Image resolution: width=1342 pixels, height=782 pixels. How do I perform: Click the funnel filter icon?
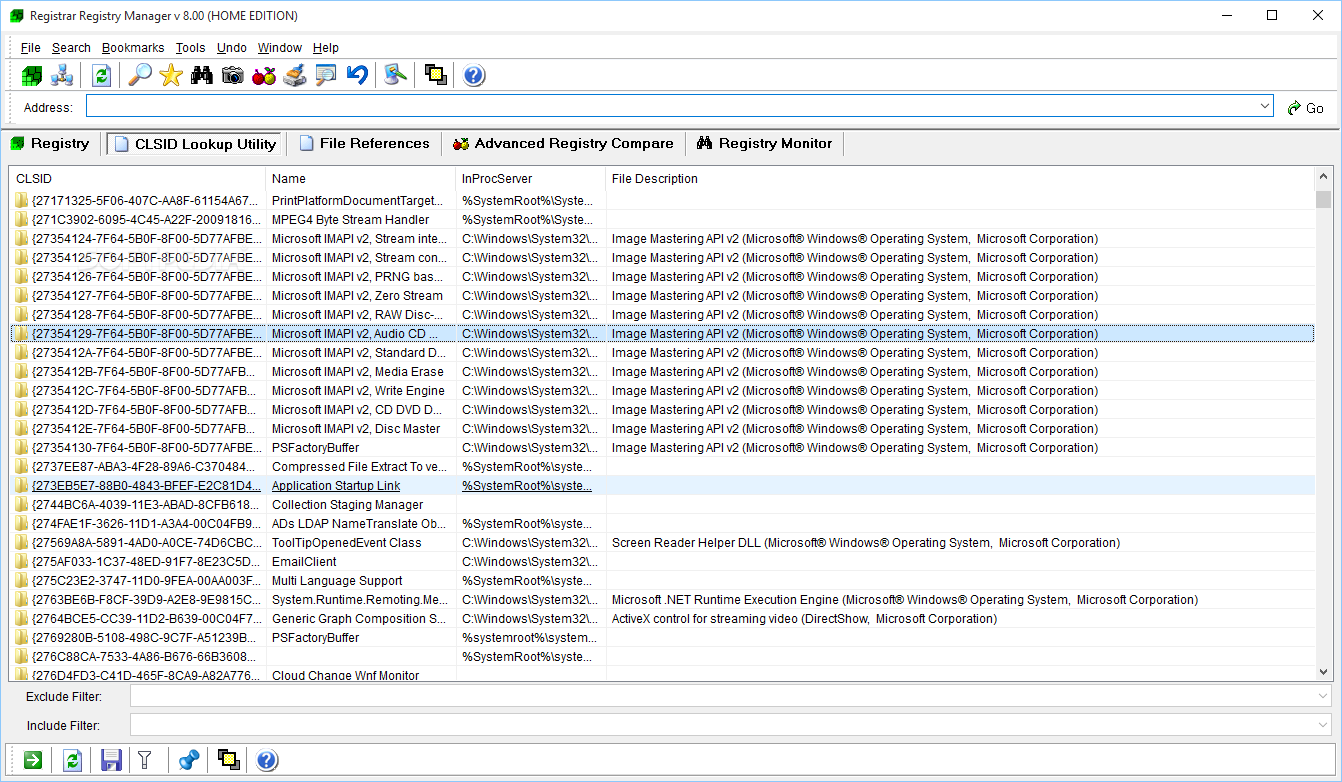click(x=144, y=761)
